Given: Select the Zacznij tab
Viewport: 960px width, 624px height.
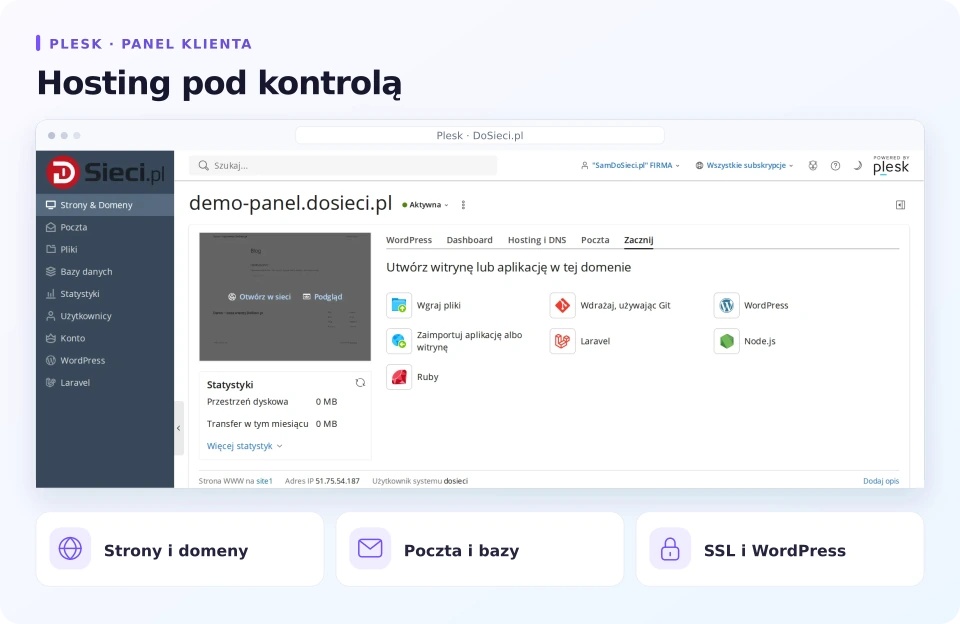Looking at the screenshot, I should coord(639,240).
